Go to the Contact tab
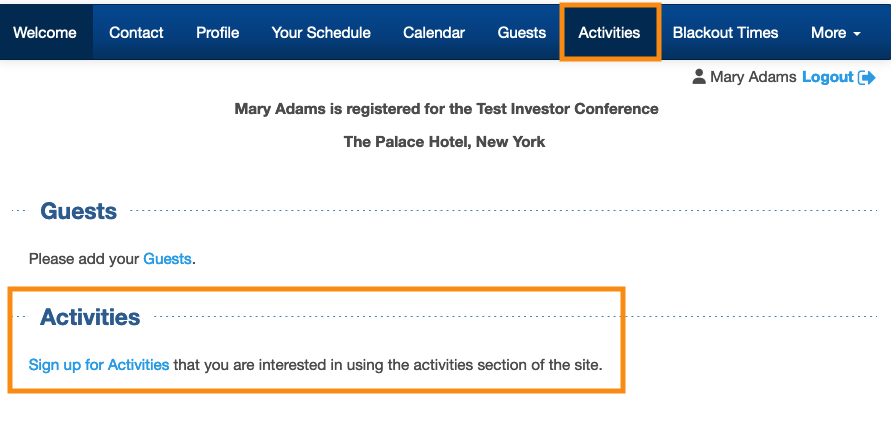Viewport: 891px width, 440px height. tap(136, 33)
